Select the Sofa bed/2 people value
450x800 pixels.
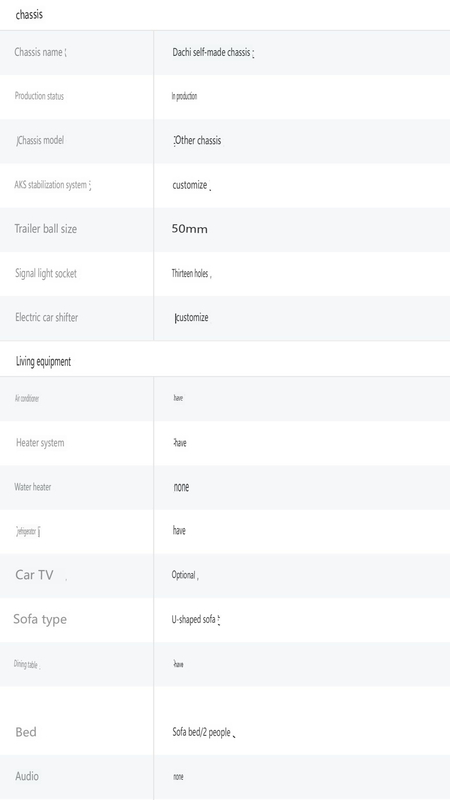click(x=202, y=733)
